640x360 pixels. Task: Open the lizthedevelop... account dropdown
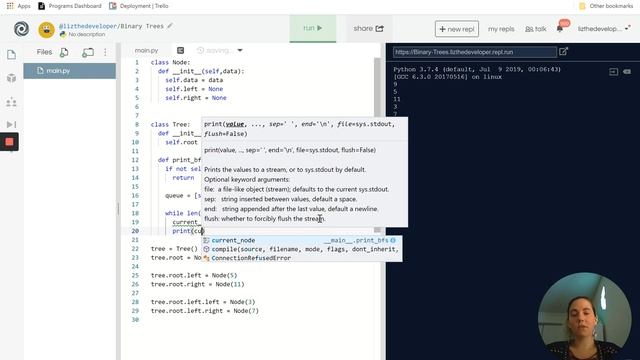(604, 29)
